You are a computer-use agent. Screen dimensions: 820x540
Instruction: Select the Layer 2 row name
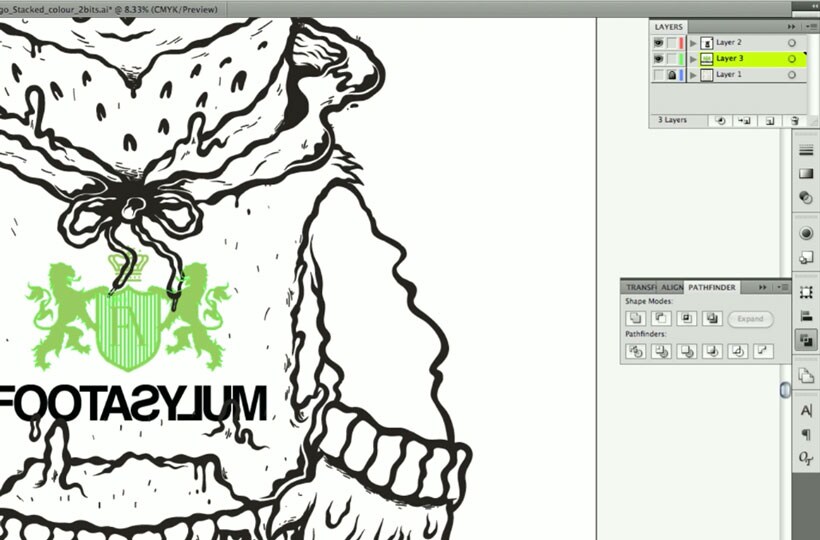pos(728,42)
